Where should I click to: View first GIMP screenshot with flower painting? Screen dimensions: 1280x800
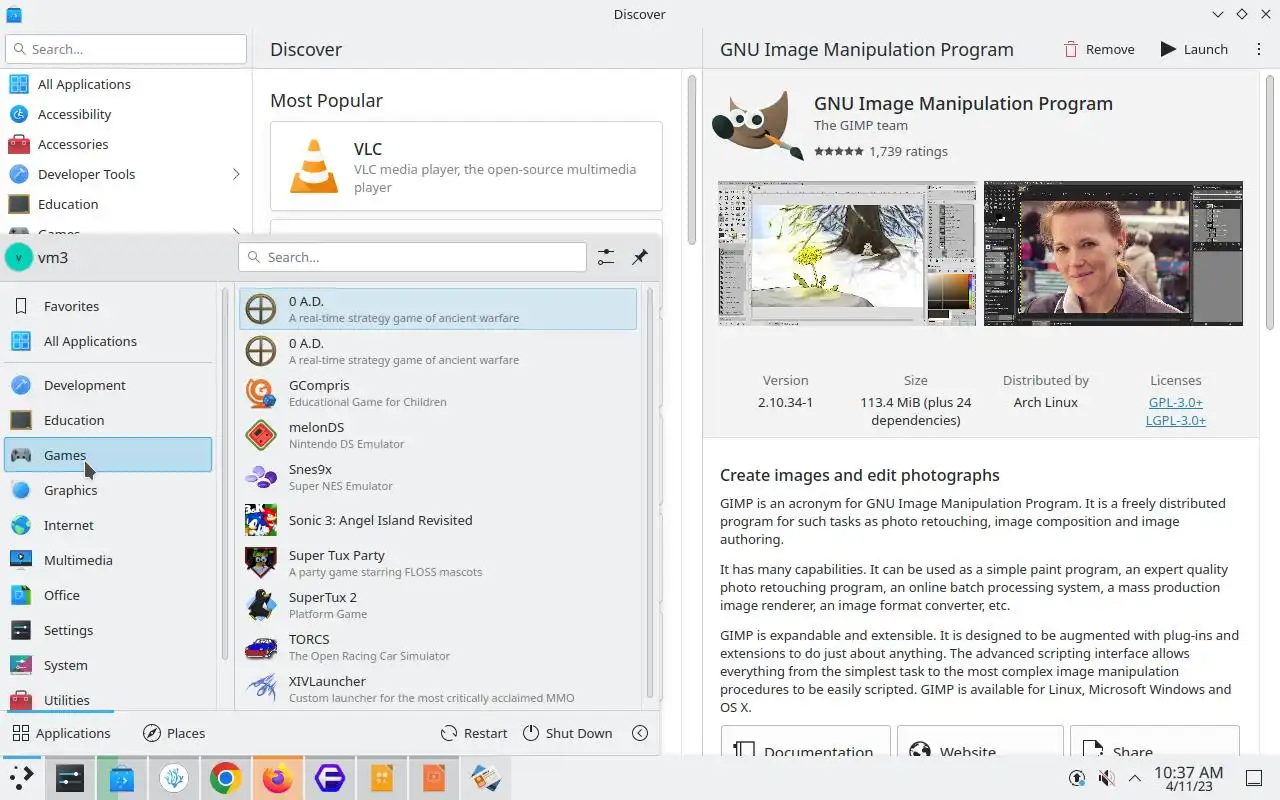847,253
